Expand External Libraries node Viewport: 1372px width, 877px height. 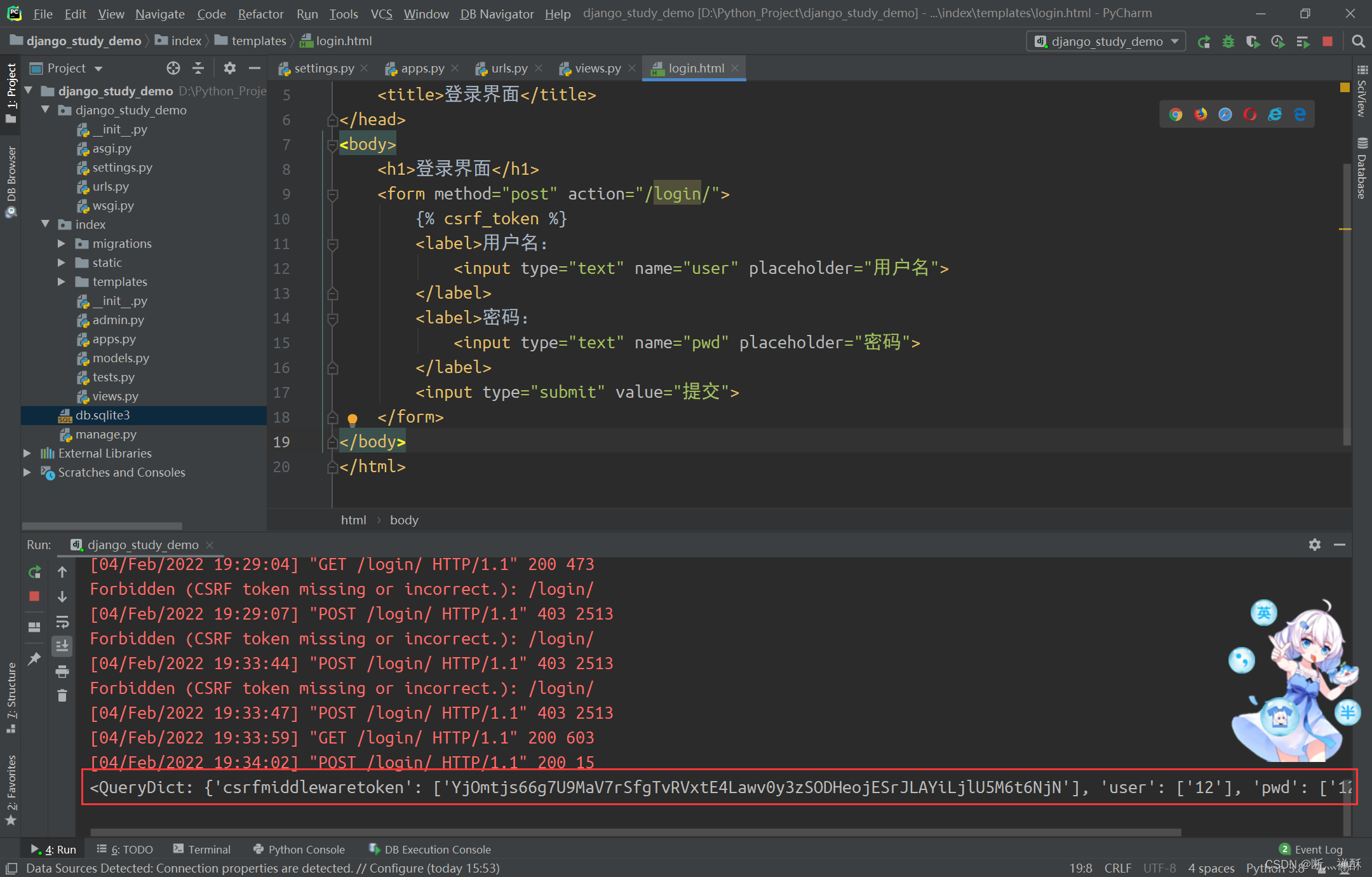point(27,453)
